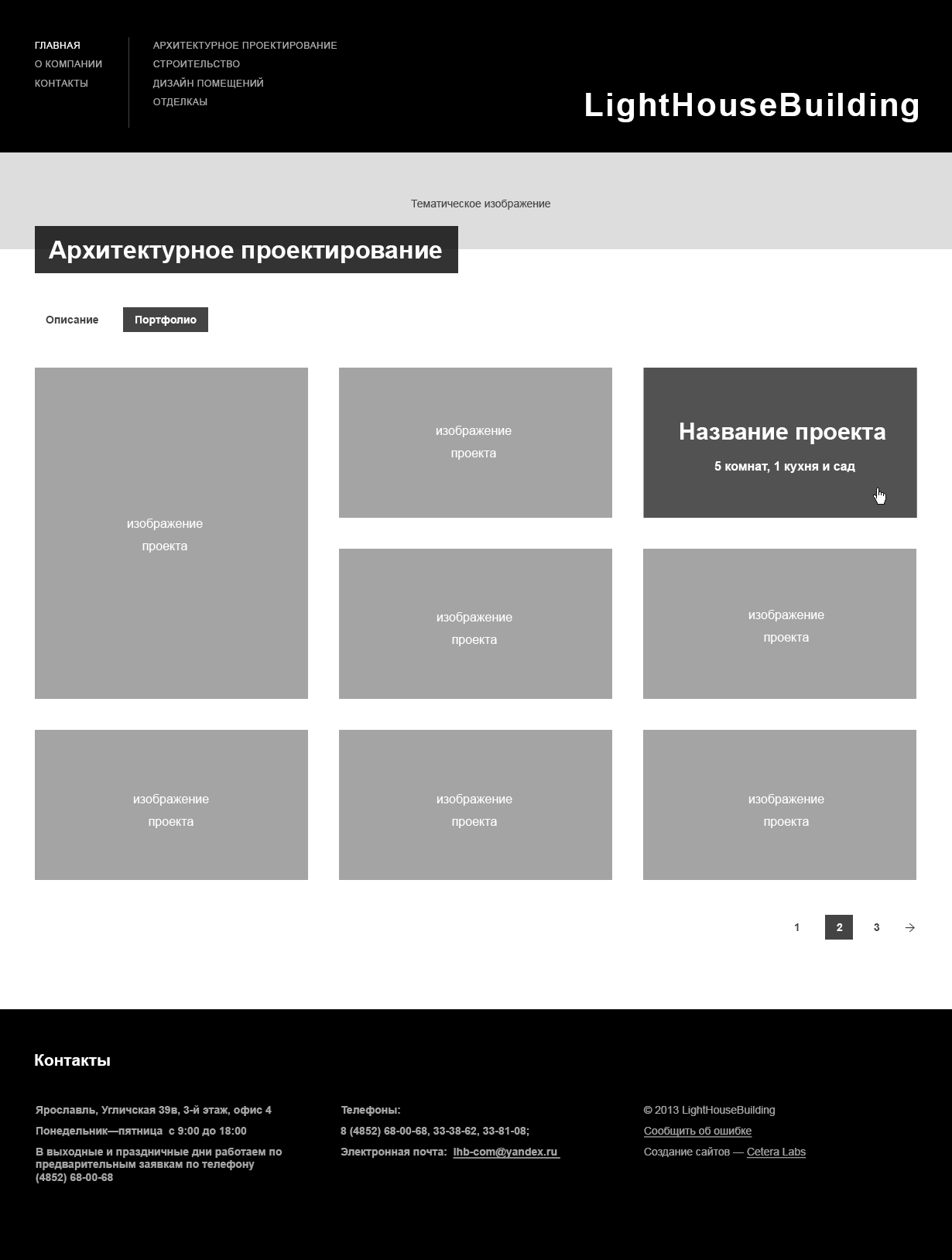This screenshot has width=952, height=1260.
Task: Follow the Cetera Labs link
Action: [776, 1152]
